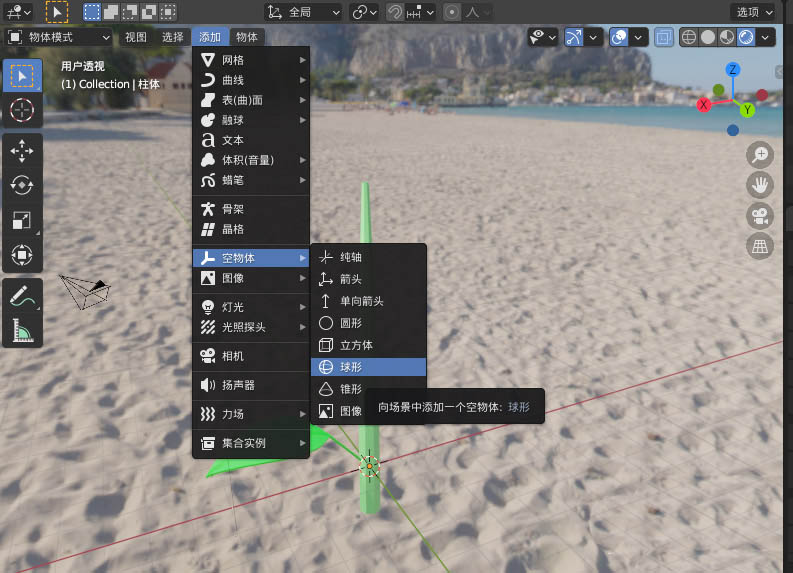The image size is (793, 573).
Task: Choose intersect selection mode icon
Action: [168, 12]
